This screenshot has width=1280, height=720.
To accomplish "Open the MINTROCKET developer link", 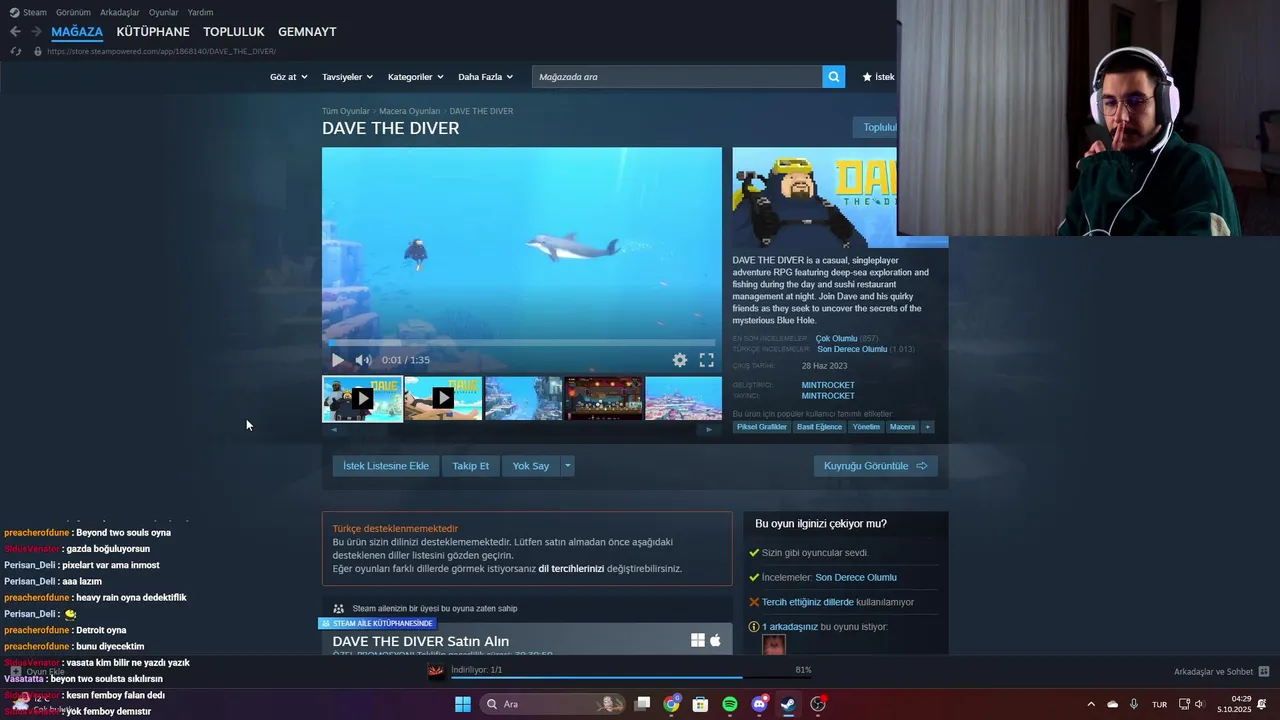I will 828,385.
